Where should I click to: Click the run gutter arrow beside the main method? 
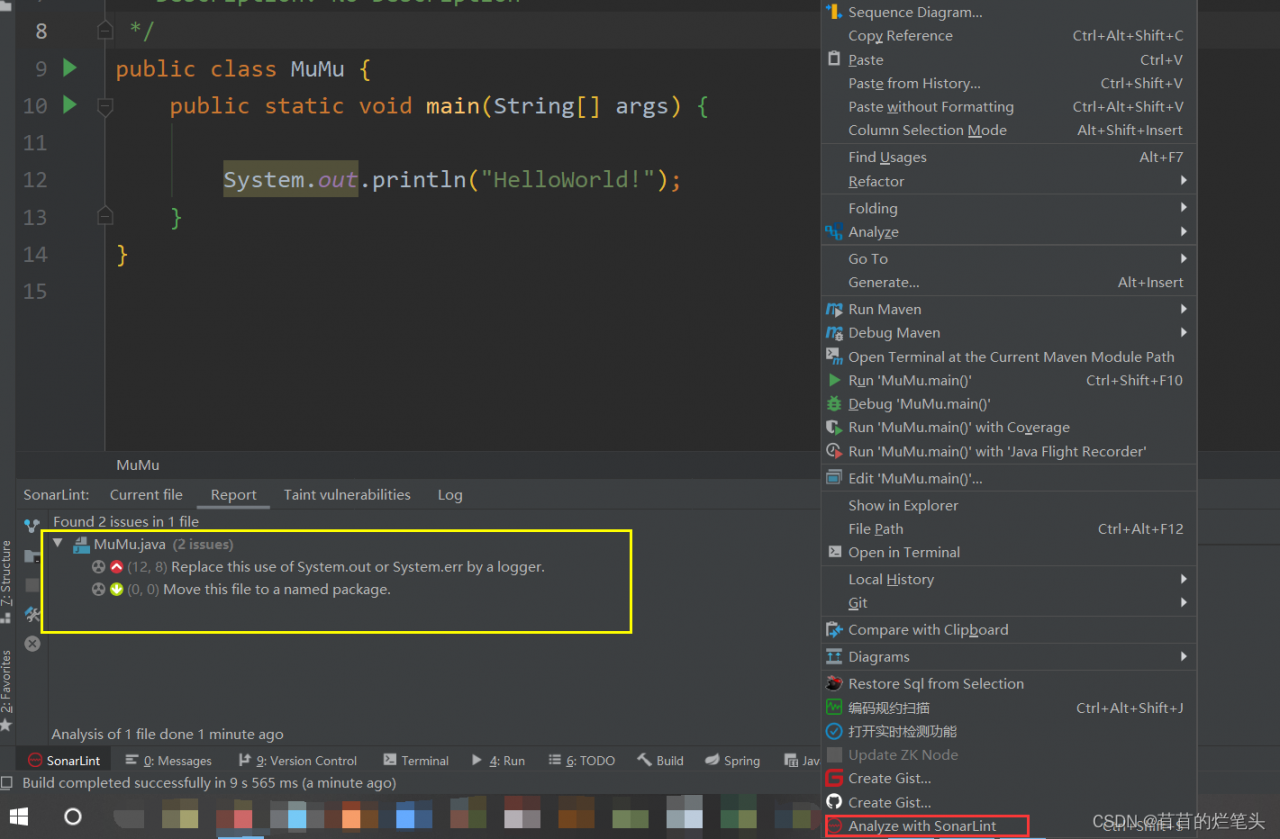click(x=69, y=104)
